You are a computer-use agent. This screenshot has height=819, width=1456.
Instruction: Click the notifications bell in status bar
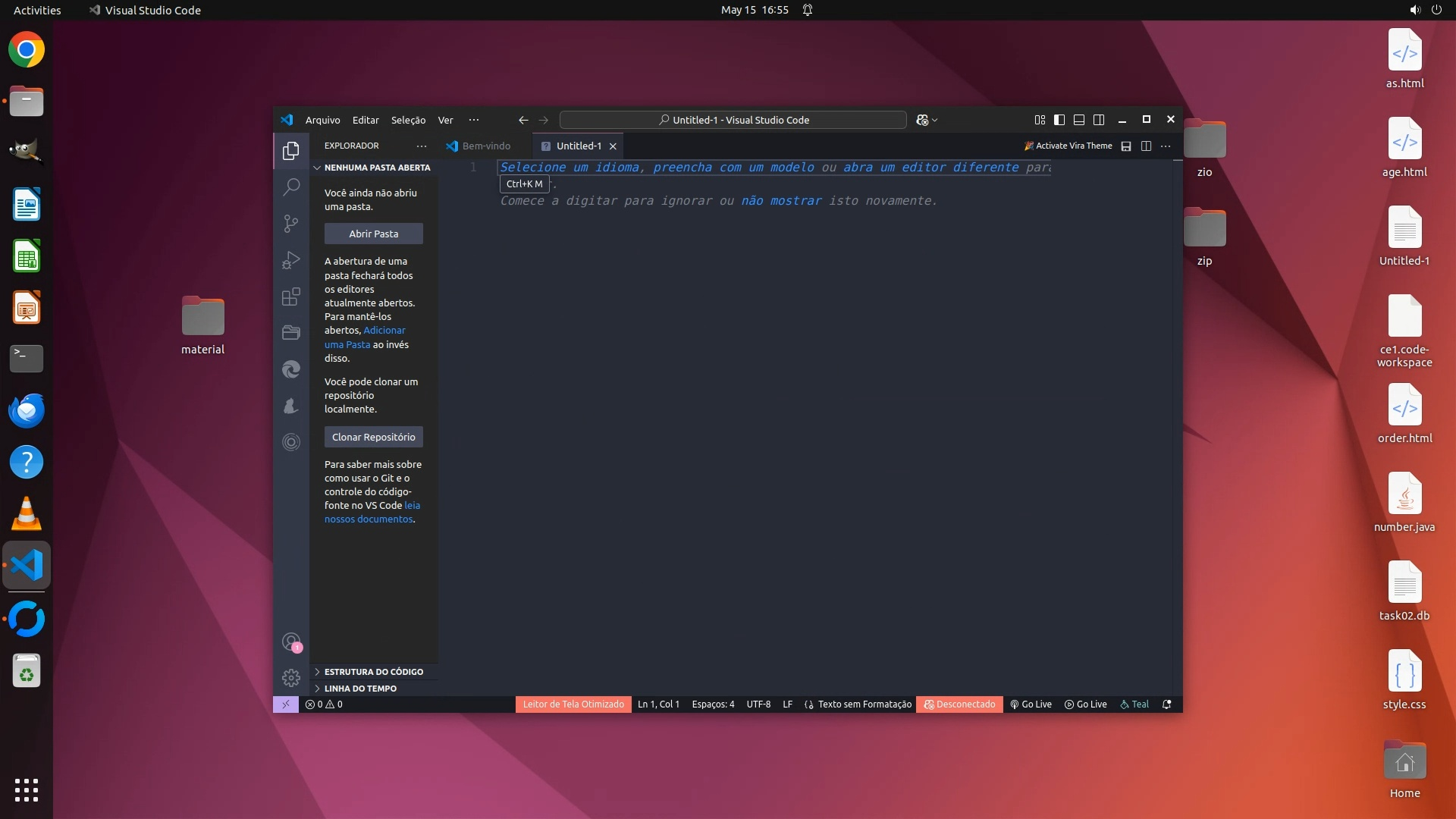click(x=1167, y=704)
